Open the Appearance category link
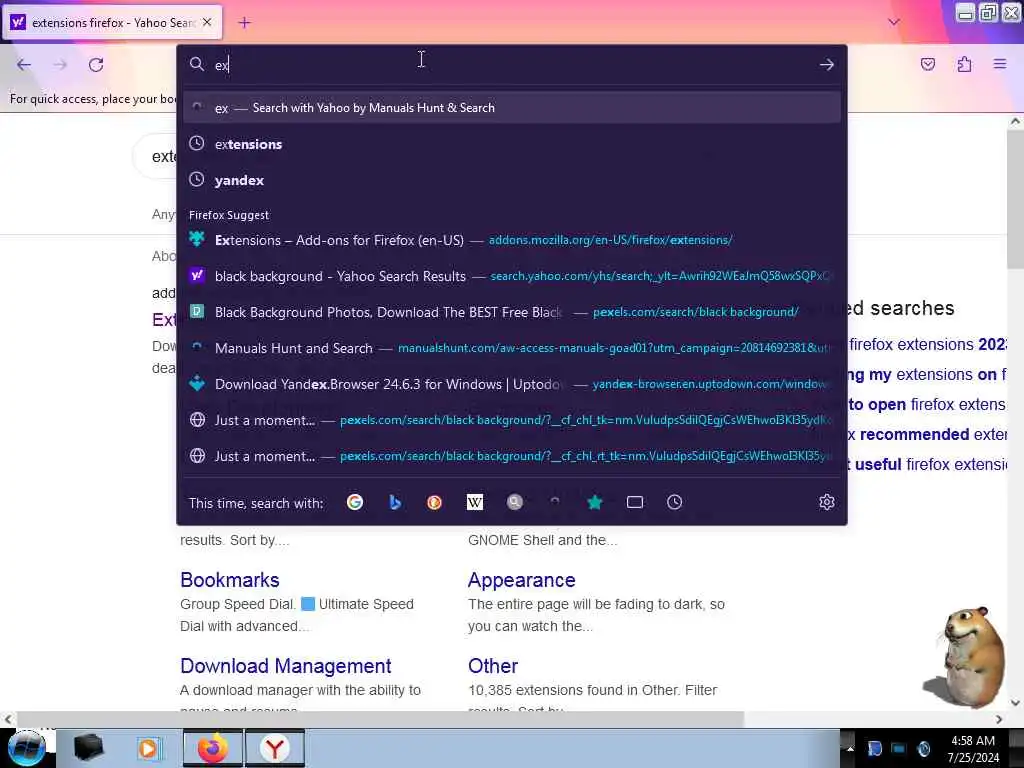1024x768 pixels. click(521, 580)
